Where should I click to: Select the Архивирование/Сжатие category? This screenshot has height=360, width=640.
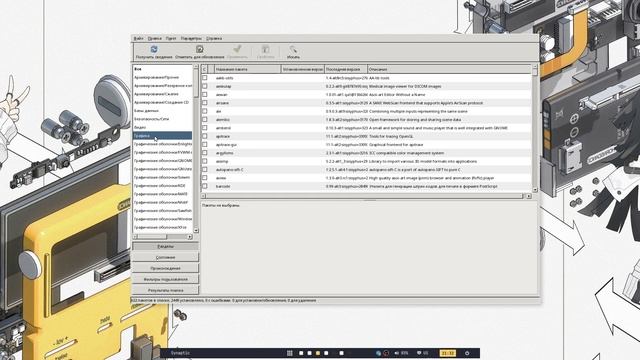(162, 94)
